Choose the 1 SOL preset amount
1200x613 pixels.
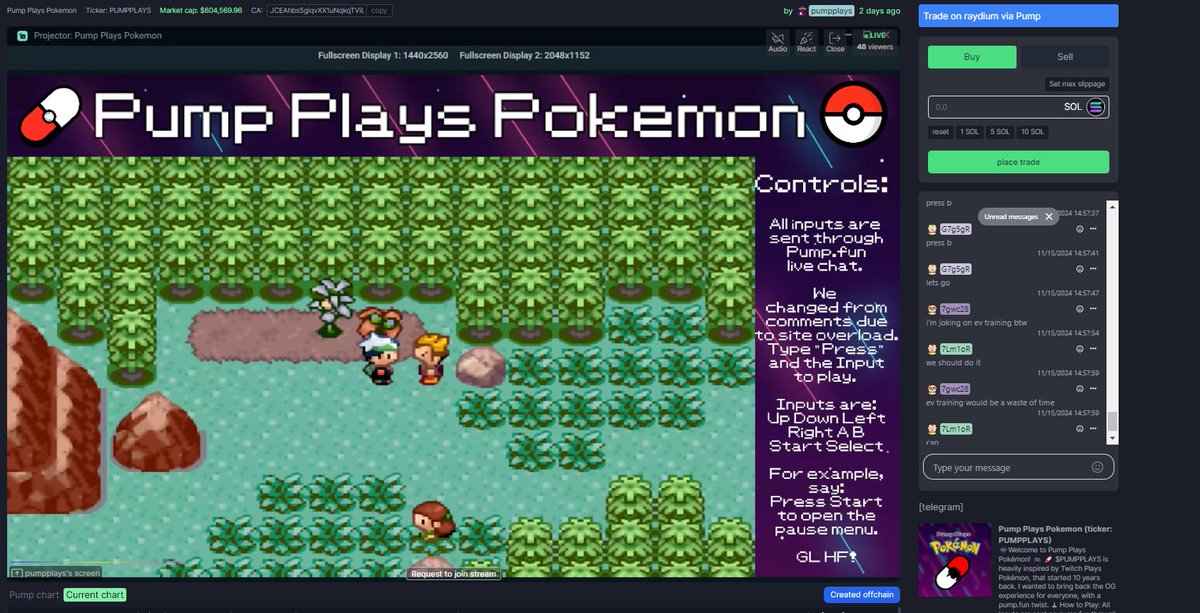point(969,132)
